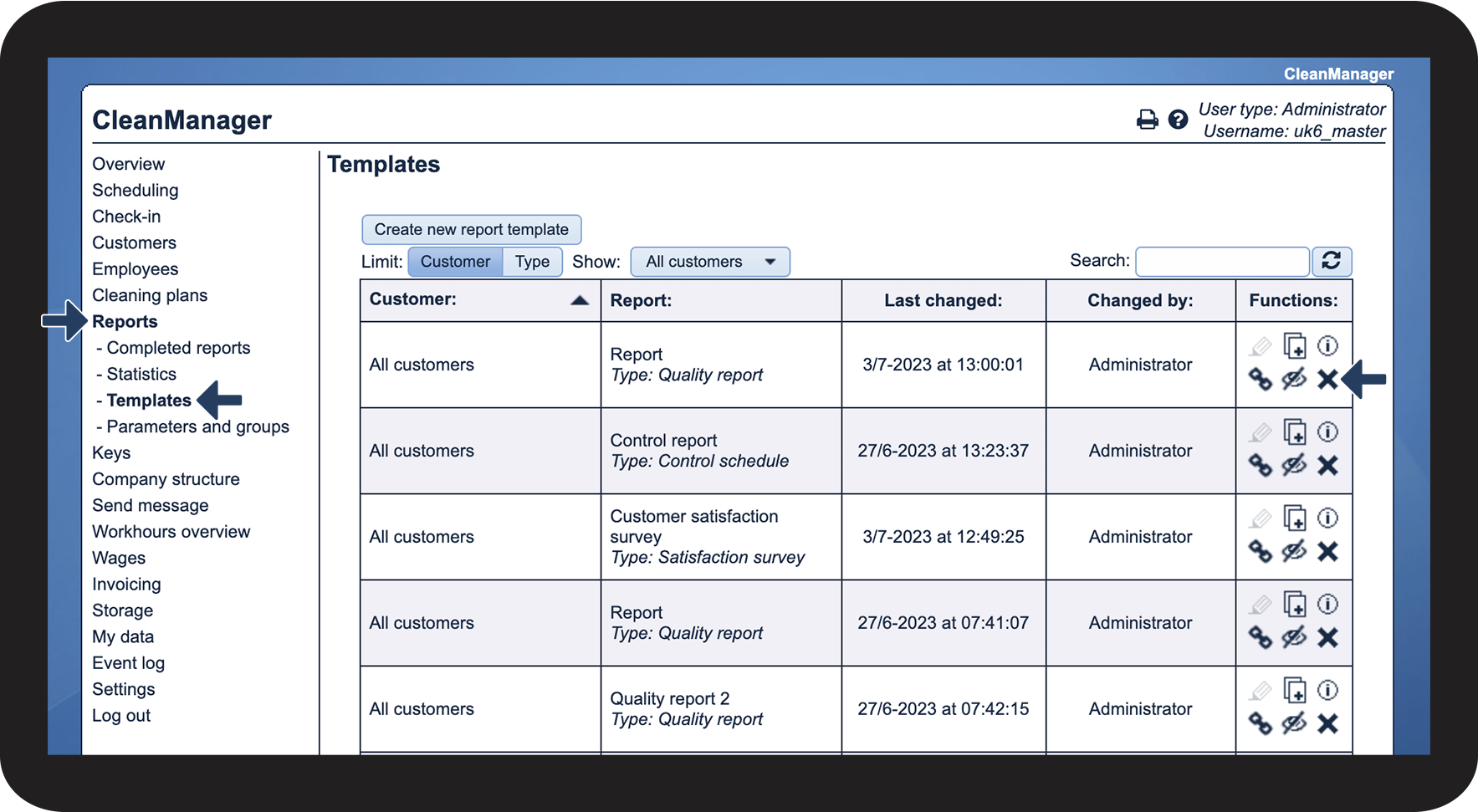Open Completed reports in the sidebar
1478x812 pixels.
pos(178,348)
